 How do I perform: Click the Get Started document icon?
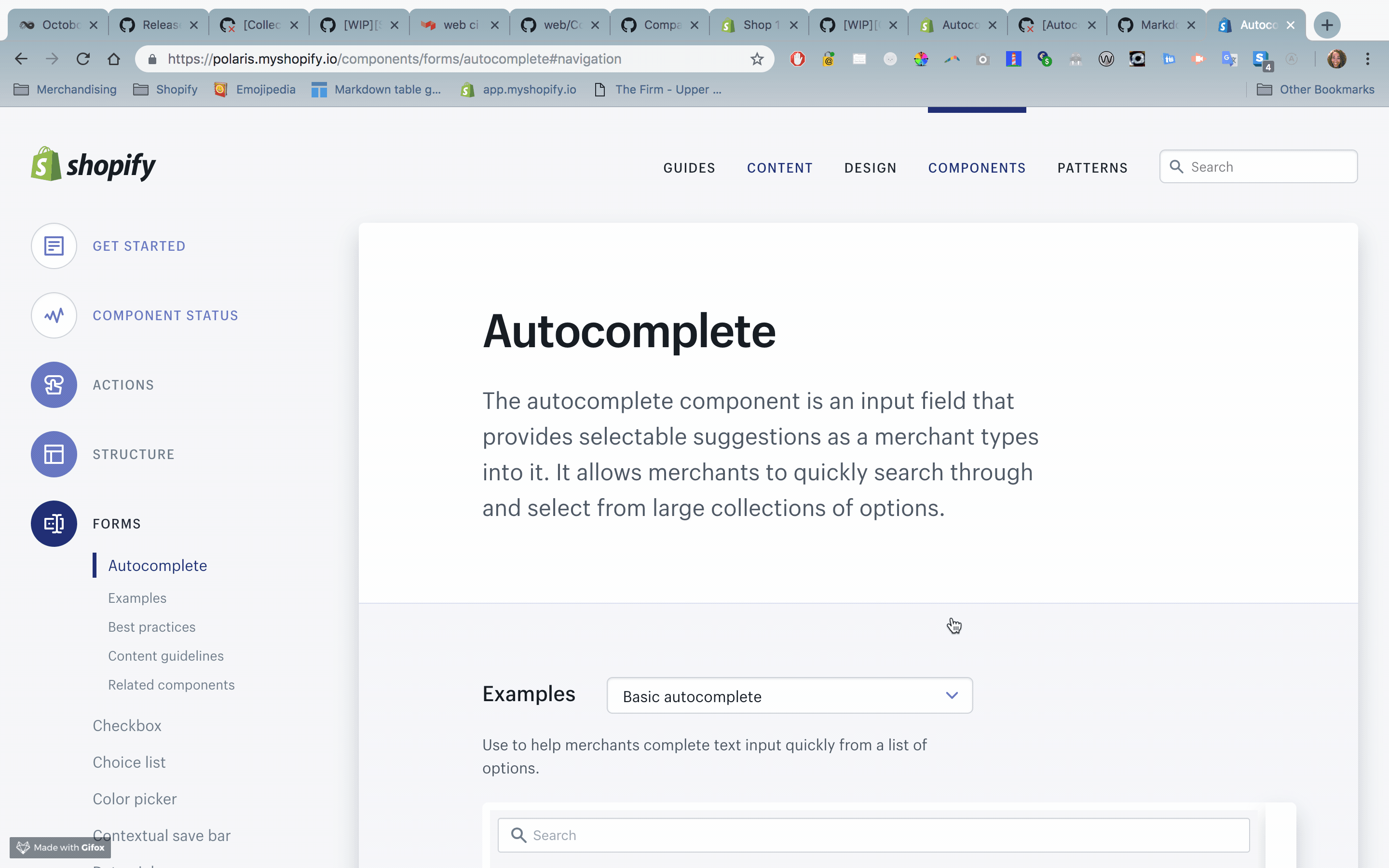tap(54, 246)
